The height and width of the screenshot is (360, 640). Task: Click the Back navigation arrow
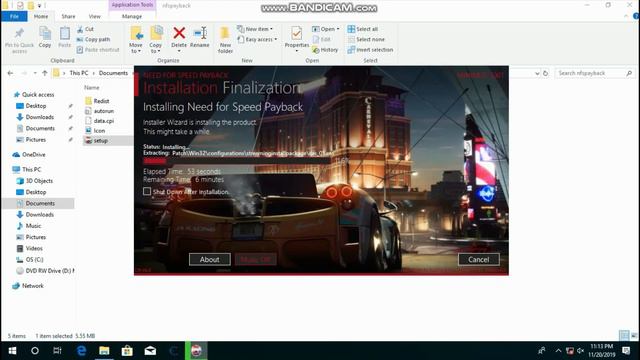[10, 73]
